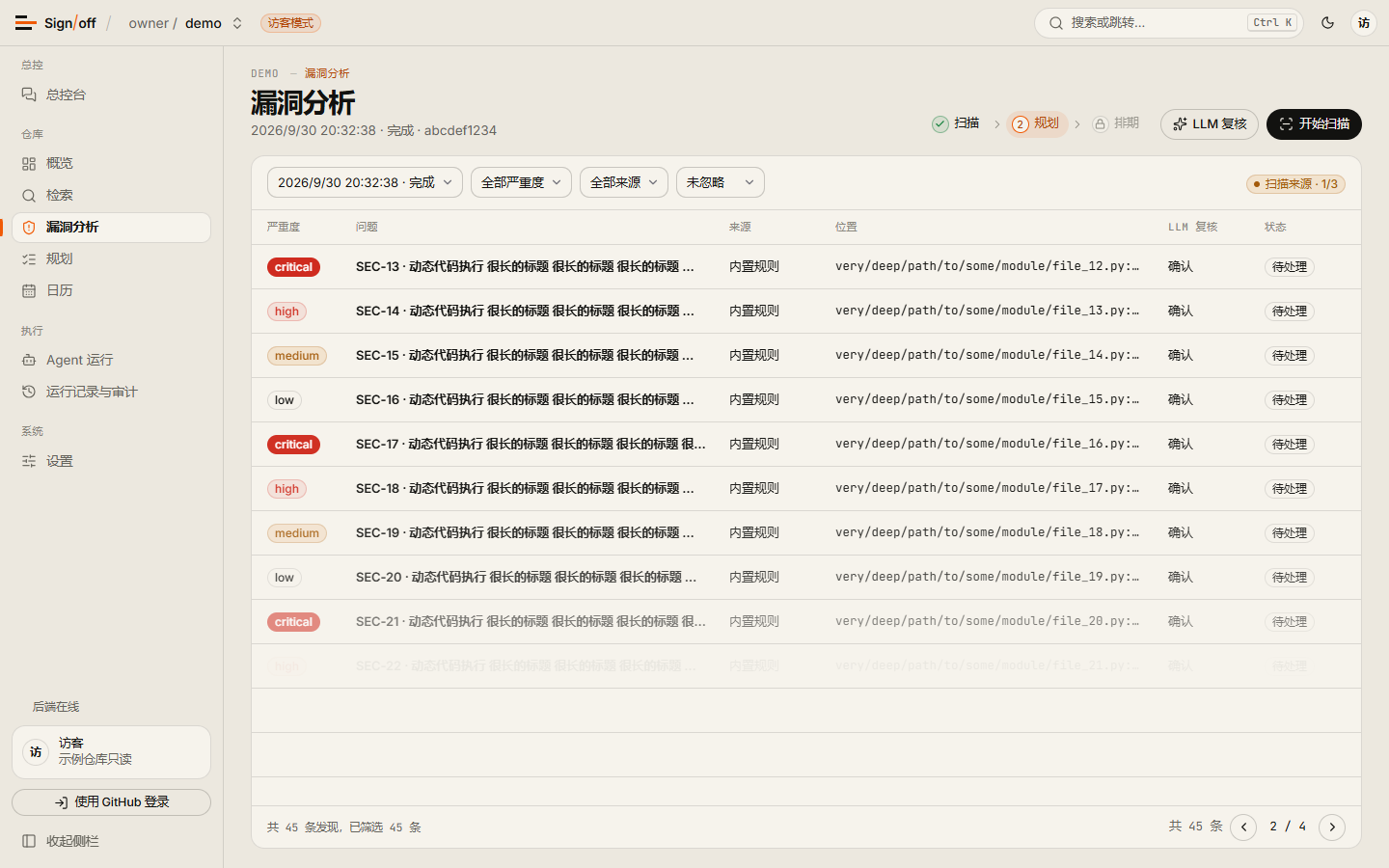Viewport: 1389px width, 868px height.
Task: Click the 扫描来源 · 1/3 badge
Action: tap(1295, 183)
